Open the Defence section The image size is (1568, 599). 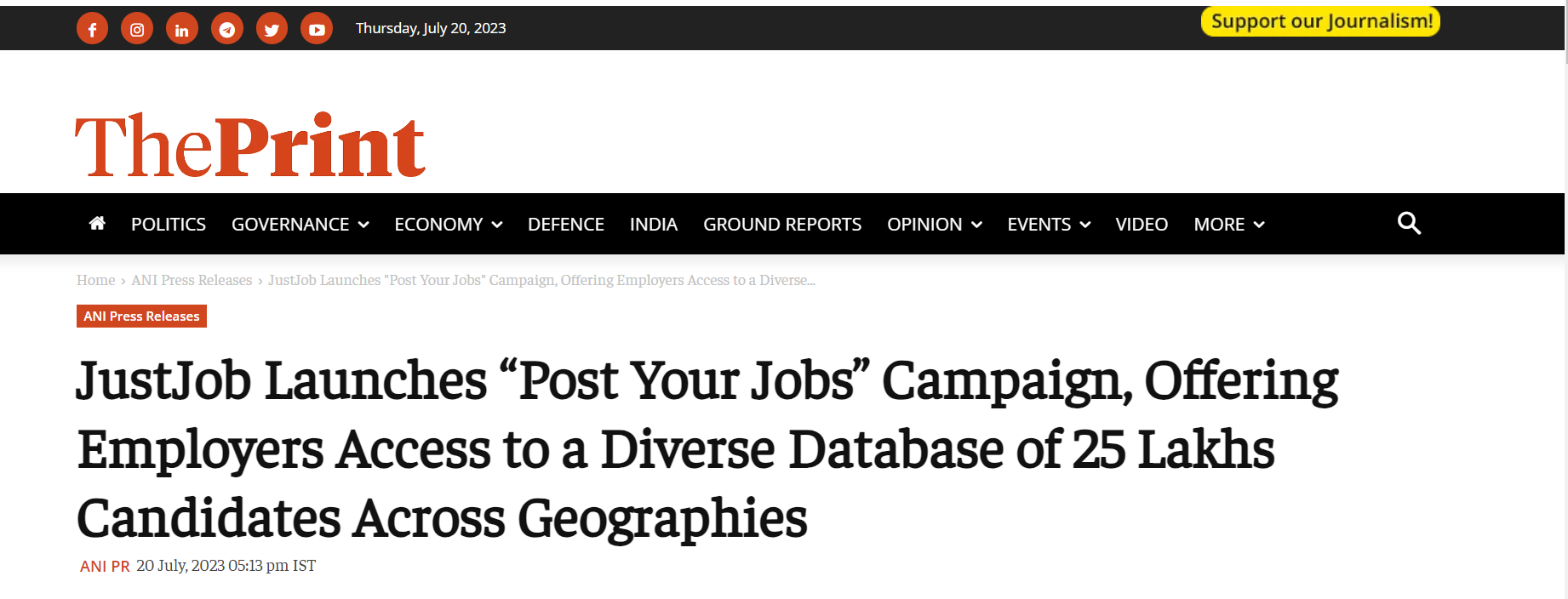coord(566,225)
